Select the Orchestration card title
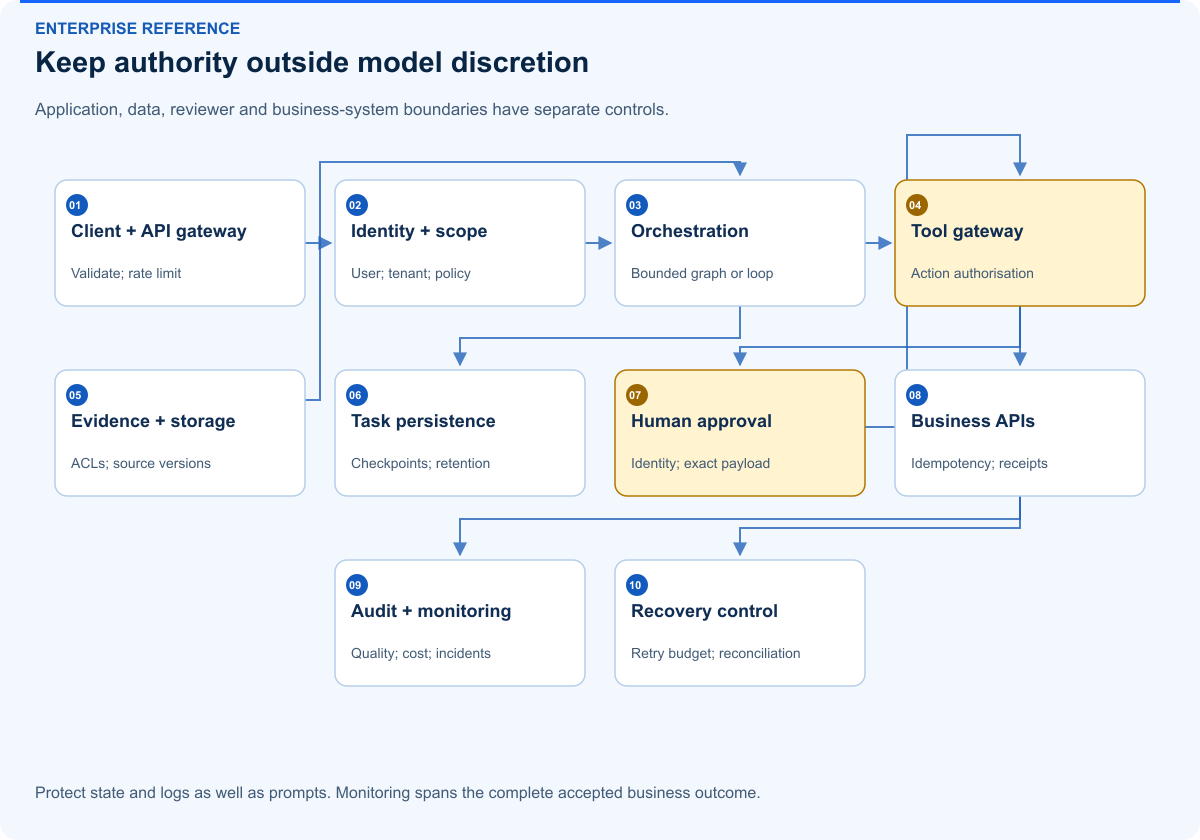 pyautogui.click(x=690, y=231)
